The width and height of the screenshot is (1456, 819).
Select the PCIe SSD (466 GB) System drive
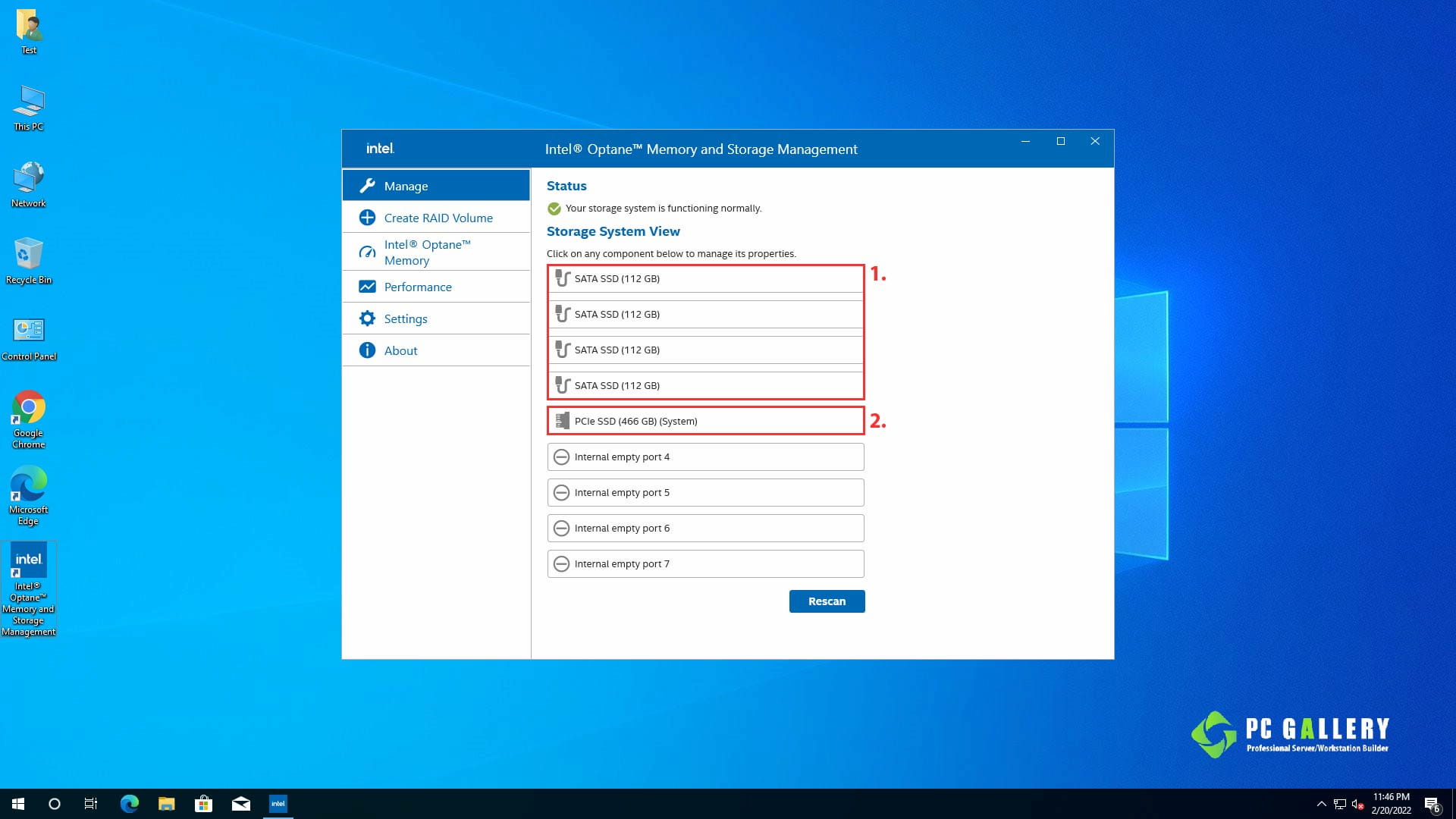(x=705, y=421)
